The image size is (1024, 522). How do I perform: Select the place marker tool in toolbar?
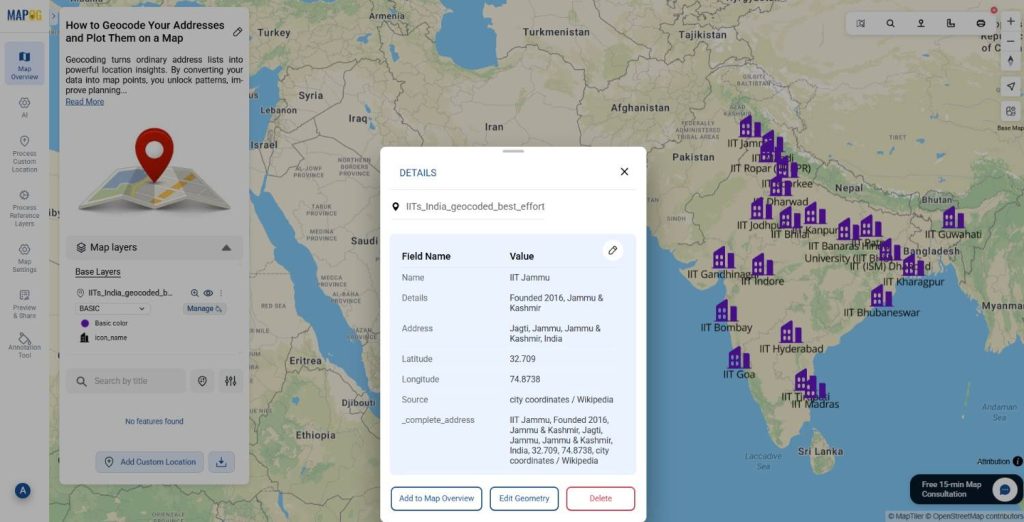921,24
